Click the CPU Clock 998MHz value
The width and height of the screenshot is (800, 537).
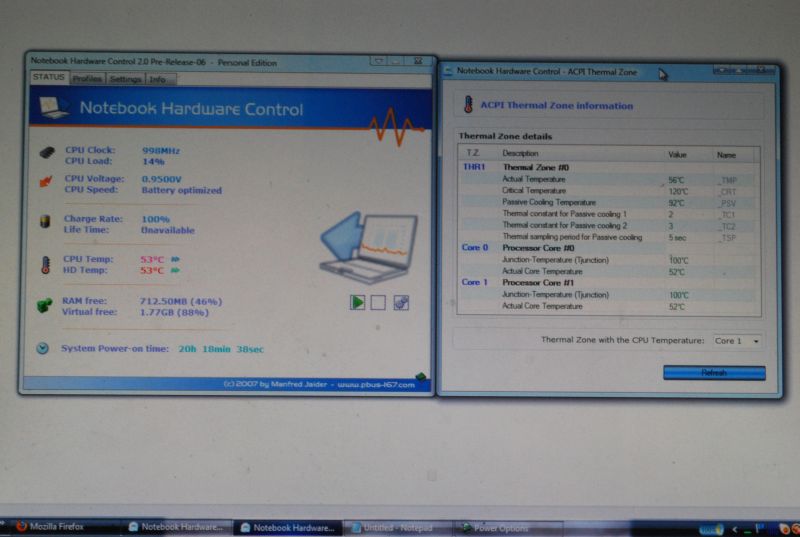pyautogui.click(x=161, y=151)
